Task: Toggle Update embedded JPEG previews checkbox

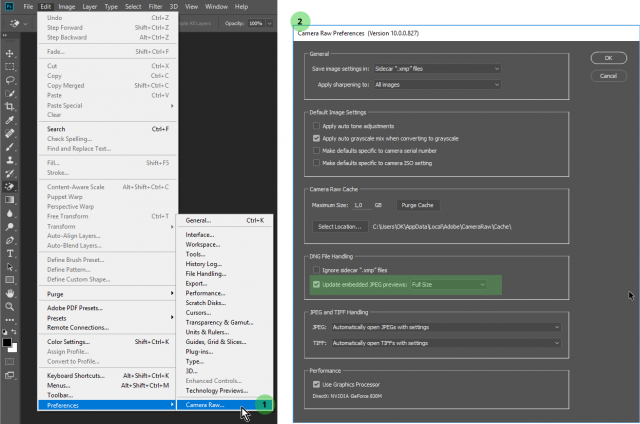Action: 316,284
